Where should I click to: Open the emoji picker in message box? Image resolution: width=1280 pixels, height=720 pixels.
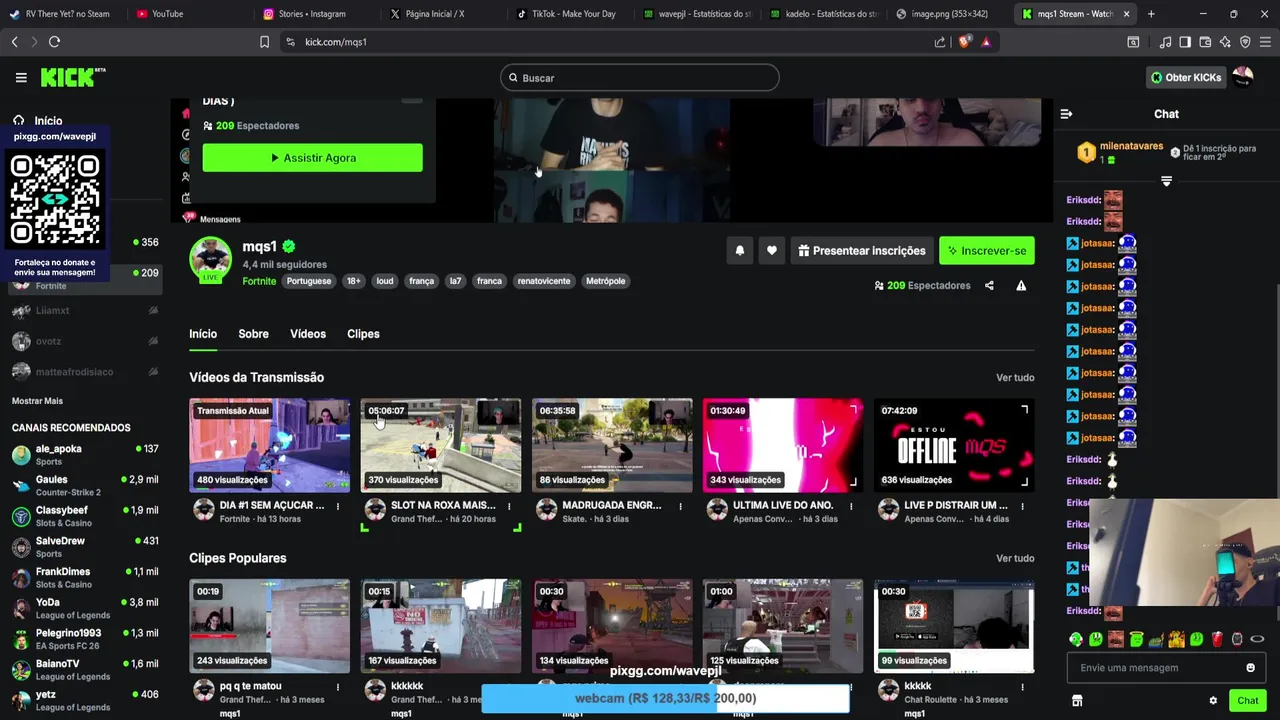pyautogui.click(x=1250, y=668)
